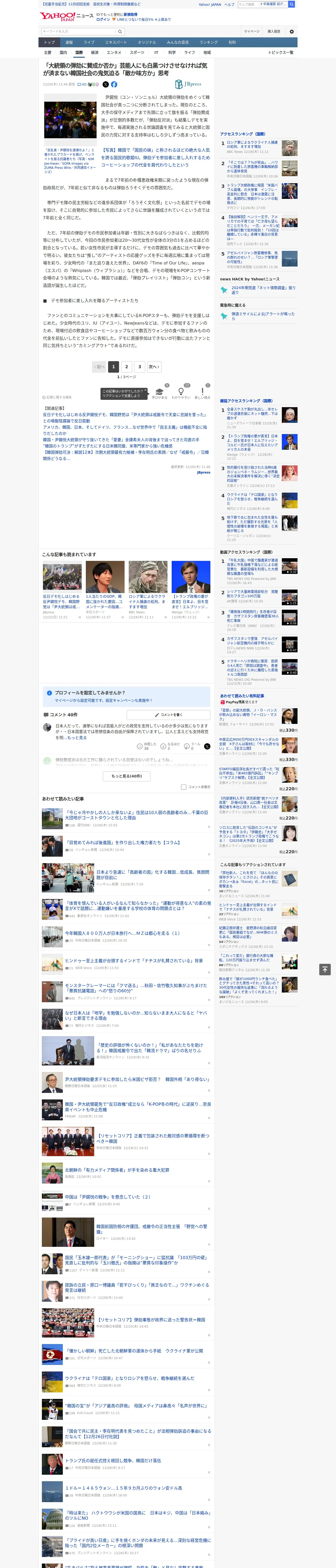Click the ログイン link
The image size is (336, 1568).
pos(104,20)
